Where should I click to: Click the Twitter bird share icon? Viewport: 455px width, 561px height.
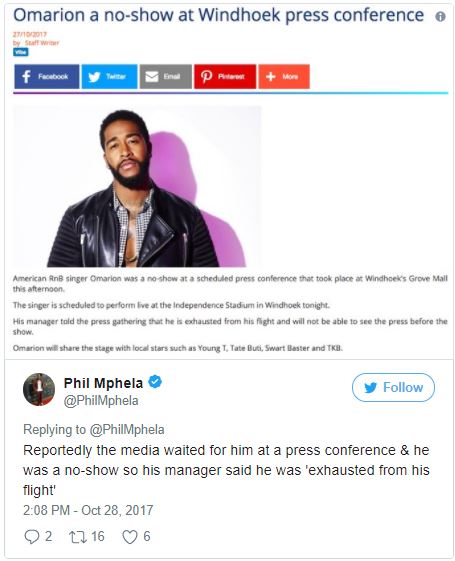click(94, 77)
